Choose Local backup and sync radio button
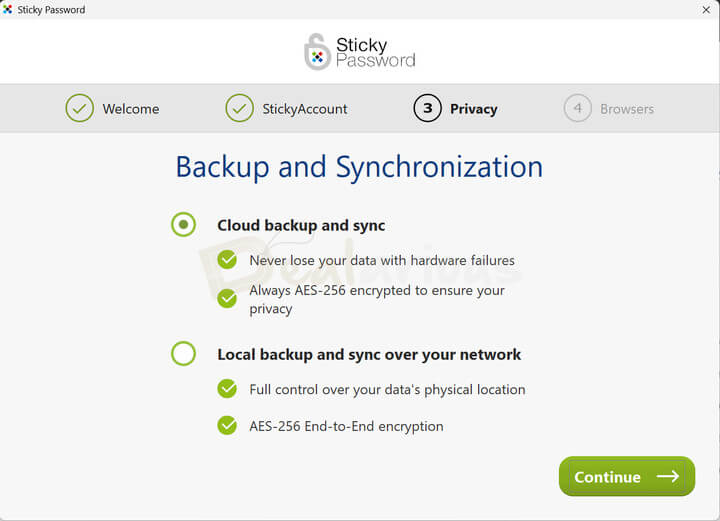 (183, 354)
